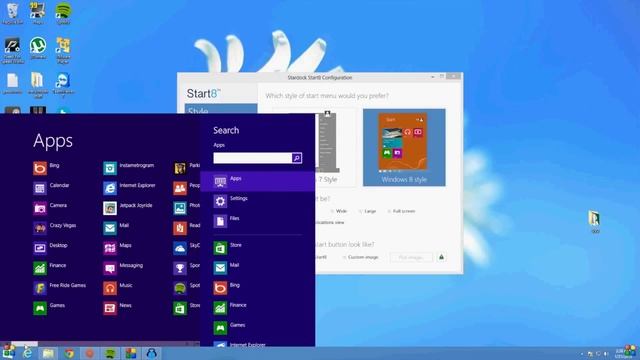Open Instametrogram app
This screenshot has height=360, width=640.
[129, 168]
